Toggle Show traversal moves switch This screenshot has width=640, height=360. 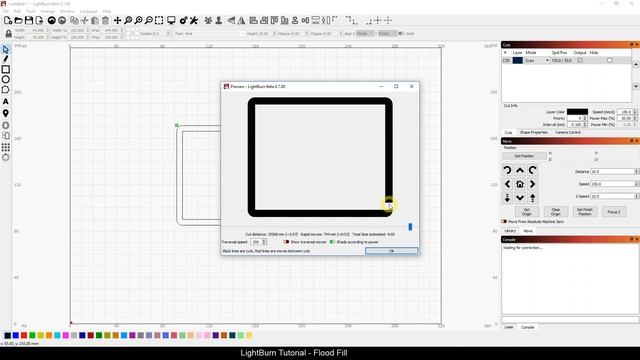pyautogui.click(x=286, y=242)
